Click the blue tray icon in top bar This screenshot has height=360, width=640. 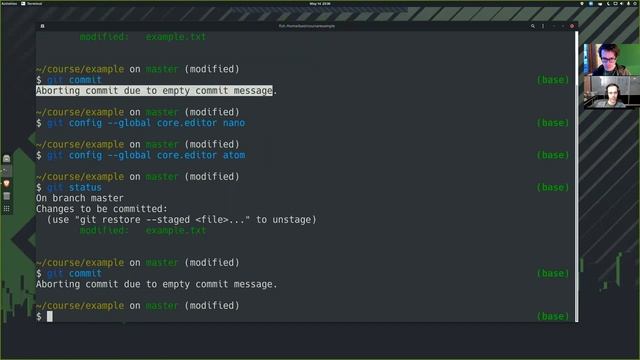coord(591,3)
